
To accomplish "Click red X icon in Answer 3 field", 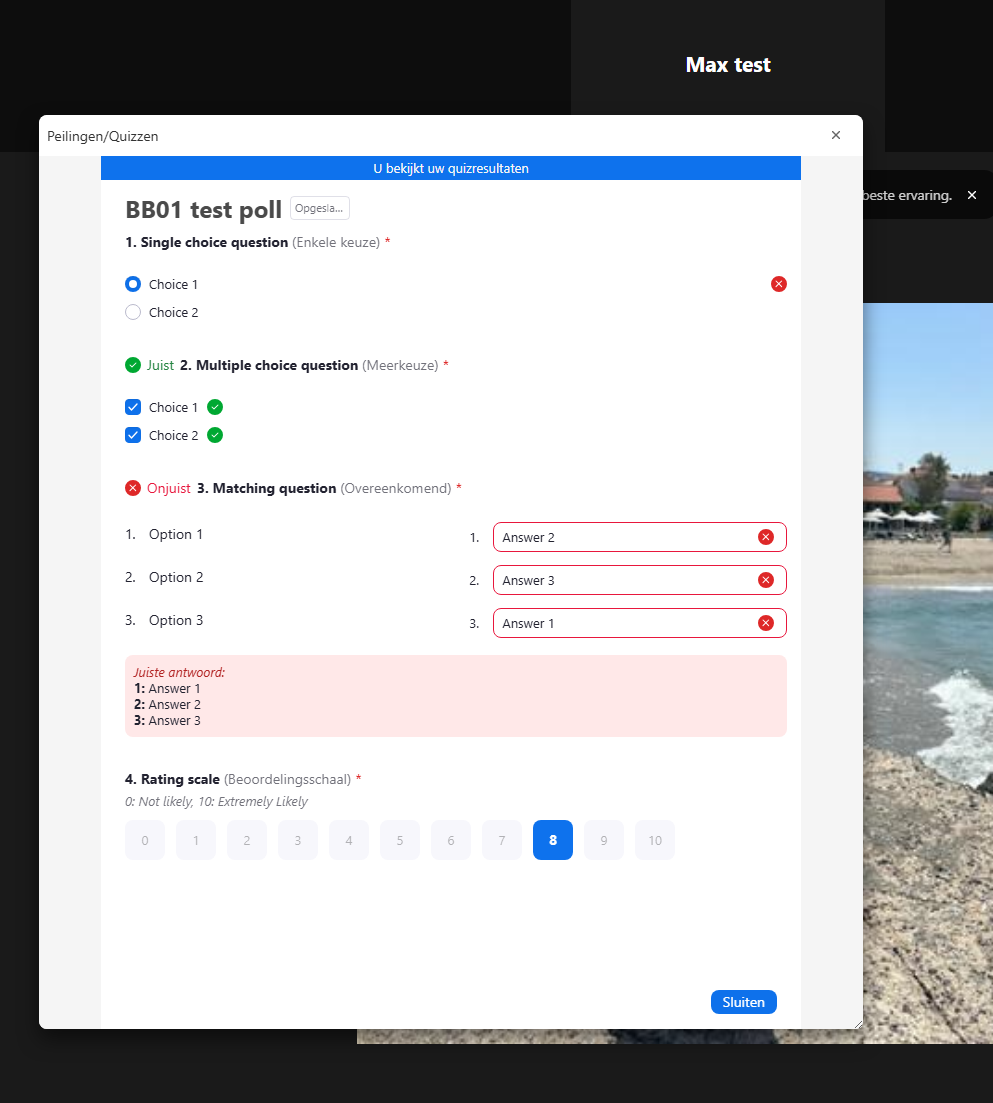I will click(766, 580).
